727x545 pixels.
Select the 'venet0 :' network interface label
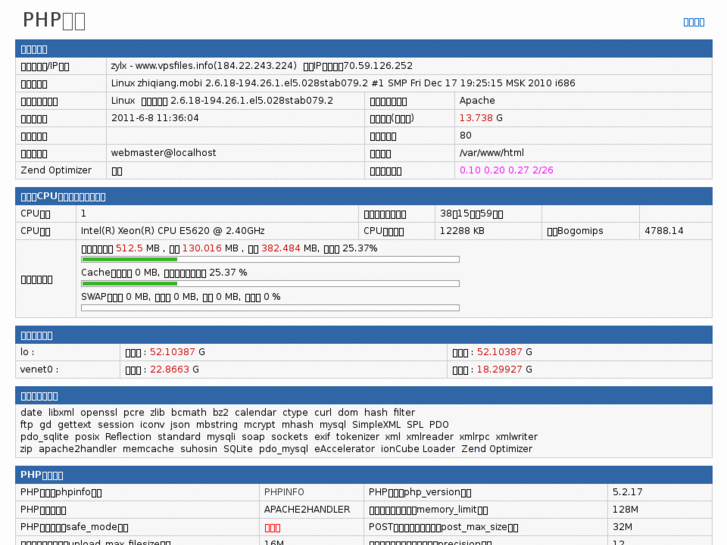click(39, 369)
